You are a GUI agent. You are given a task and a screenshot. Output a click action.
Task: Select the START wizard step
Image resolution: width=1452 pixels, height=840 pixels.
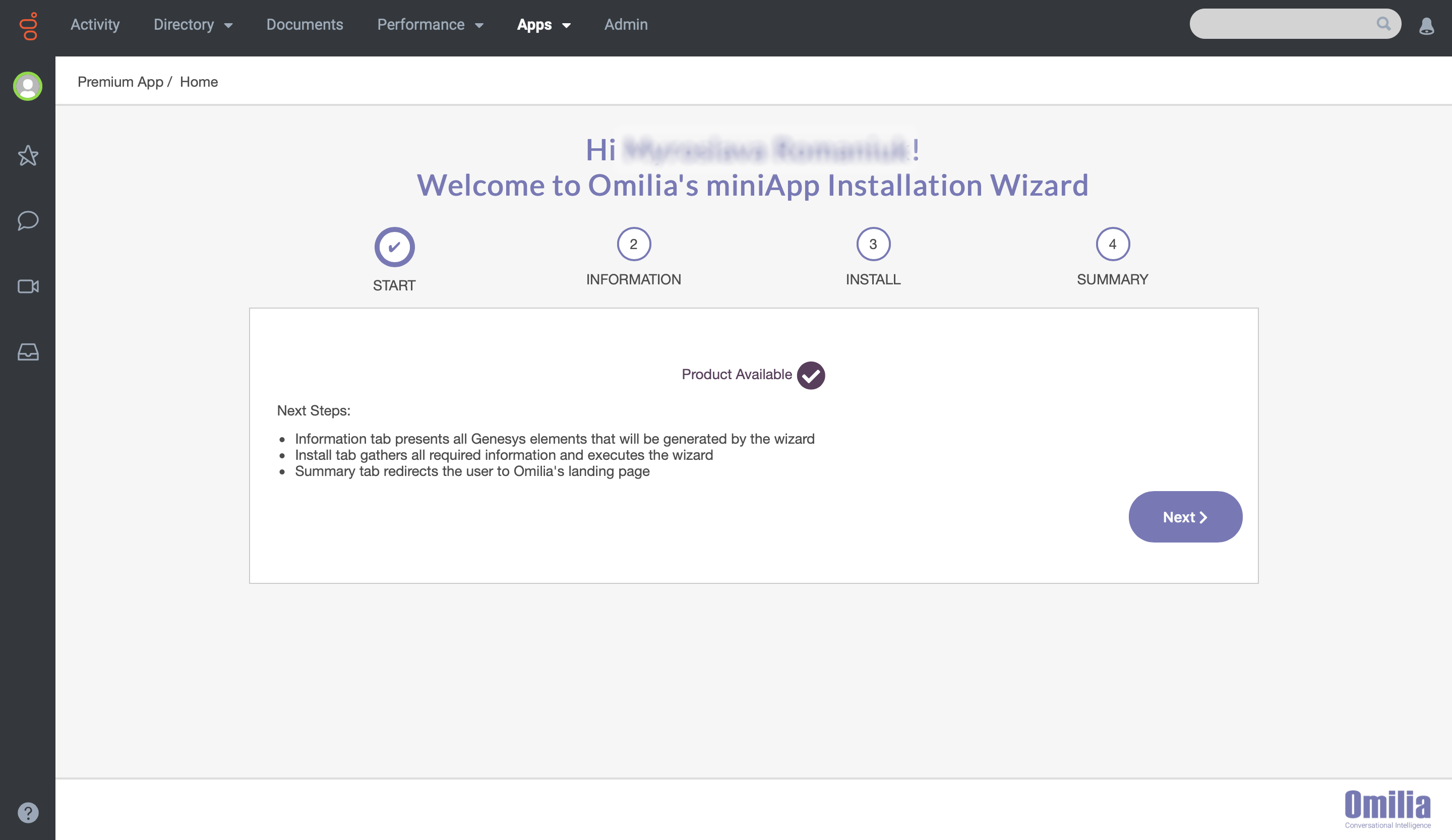click(394, 260)
